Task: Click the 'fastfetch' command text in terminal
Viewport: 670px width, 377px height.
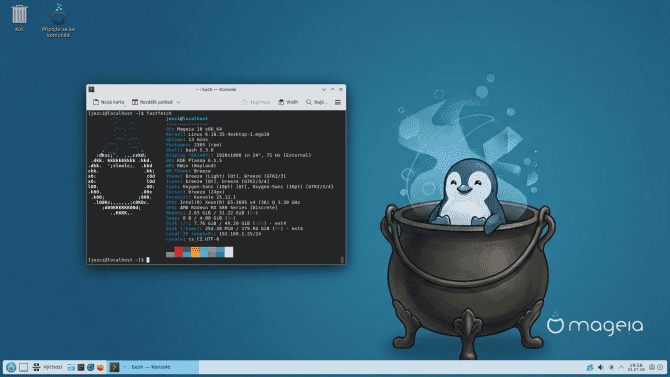Action: click(x=159, y=113)
